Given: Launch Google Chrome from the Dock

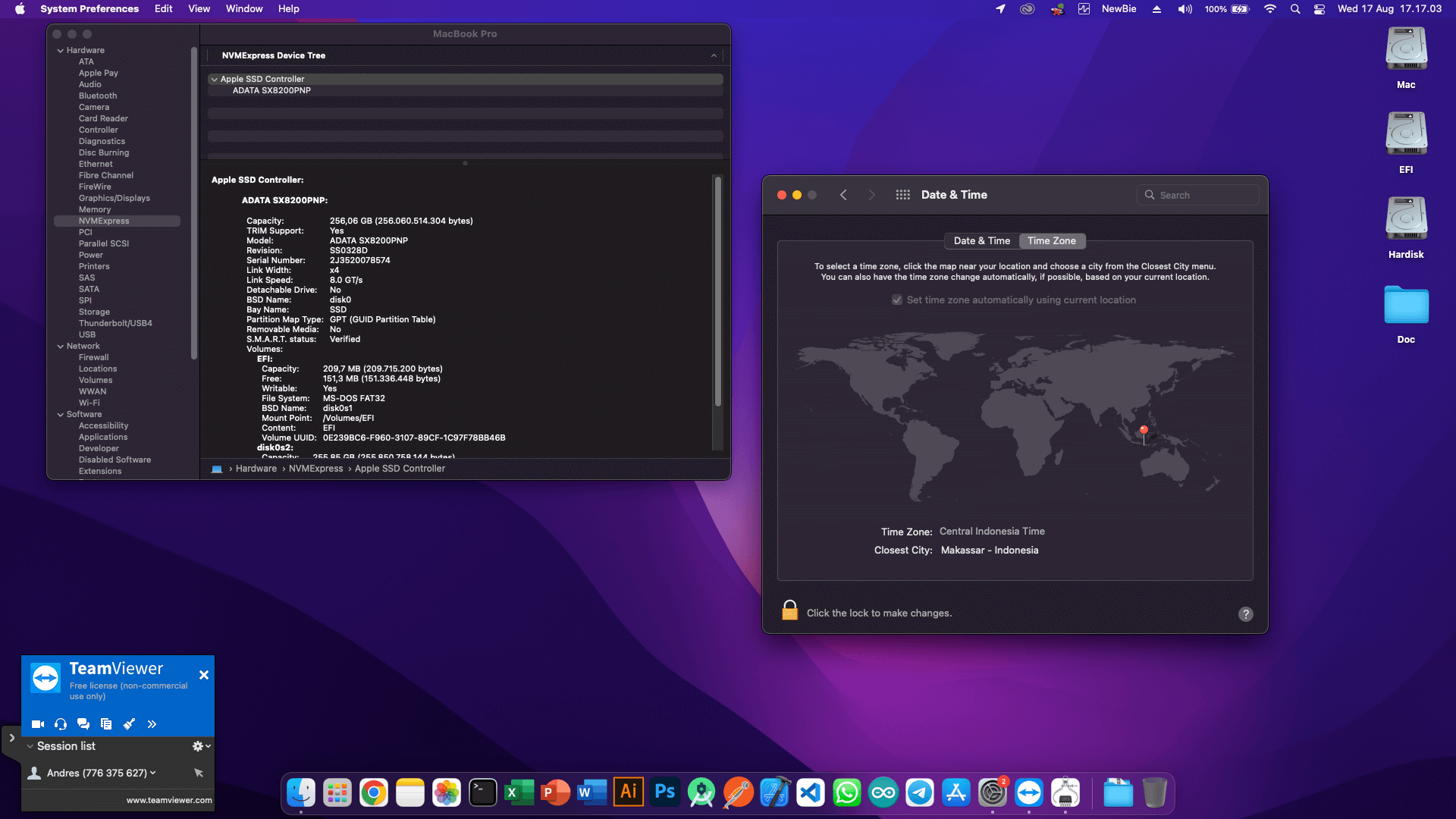Looking at the screenshot, I should pos(374,793).
